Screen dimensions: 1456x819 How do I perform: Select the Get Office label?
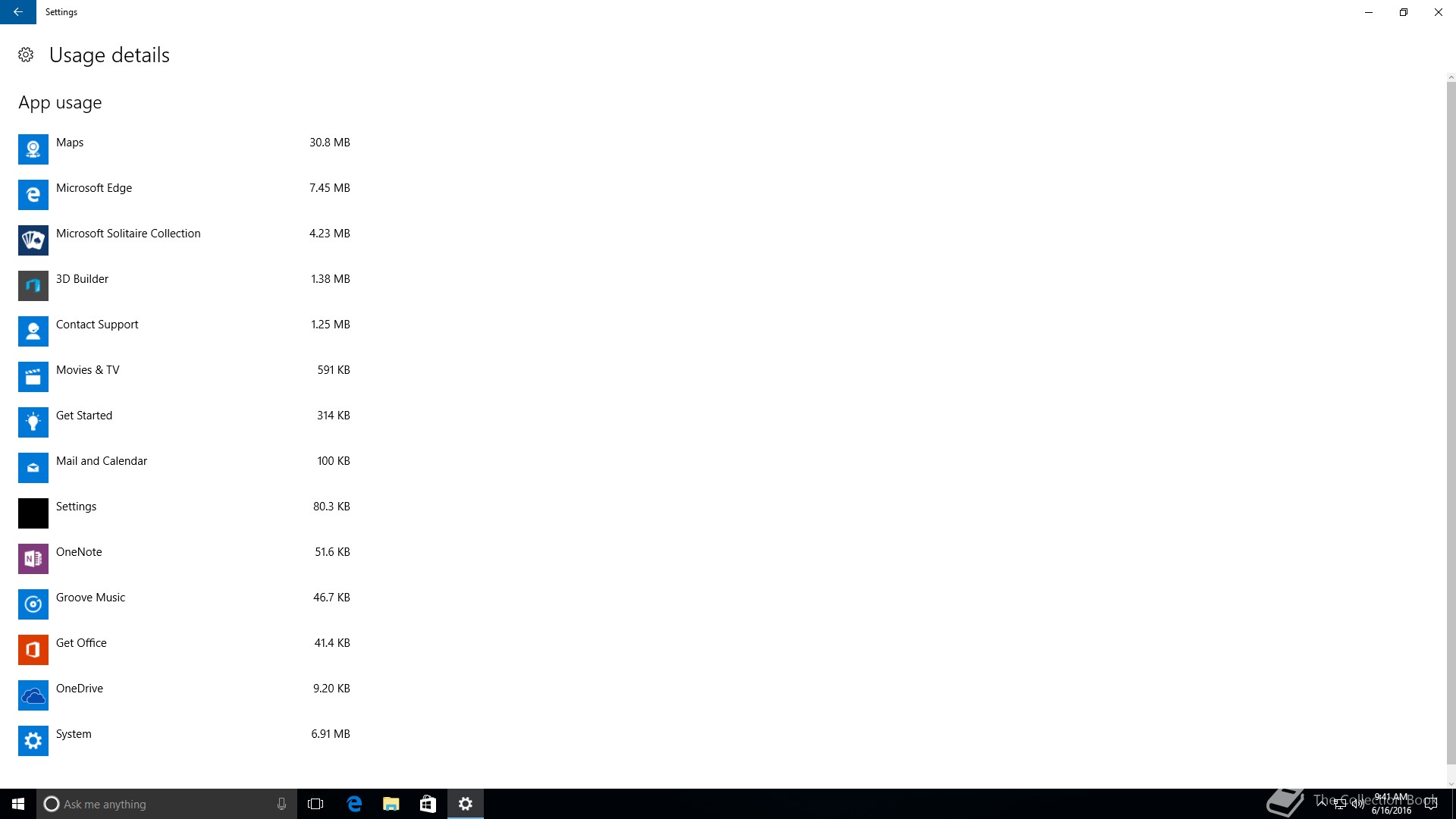pyautogui.click(x=81, y=643)
